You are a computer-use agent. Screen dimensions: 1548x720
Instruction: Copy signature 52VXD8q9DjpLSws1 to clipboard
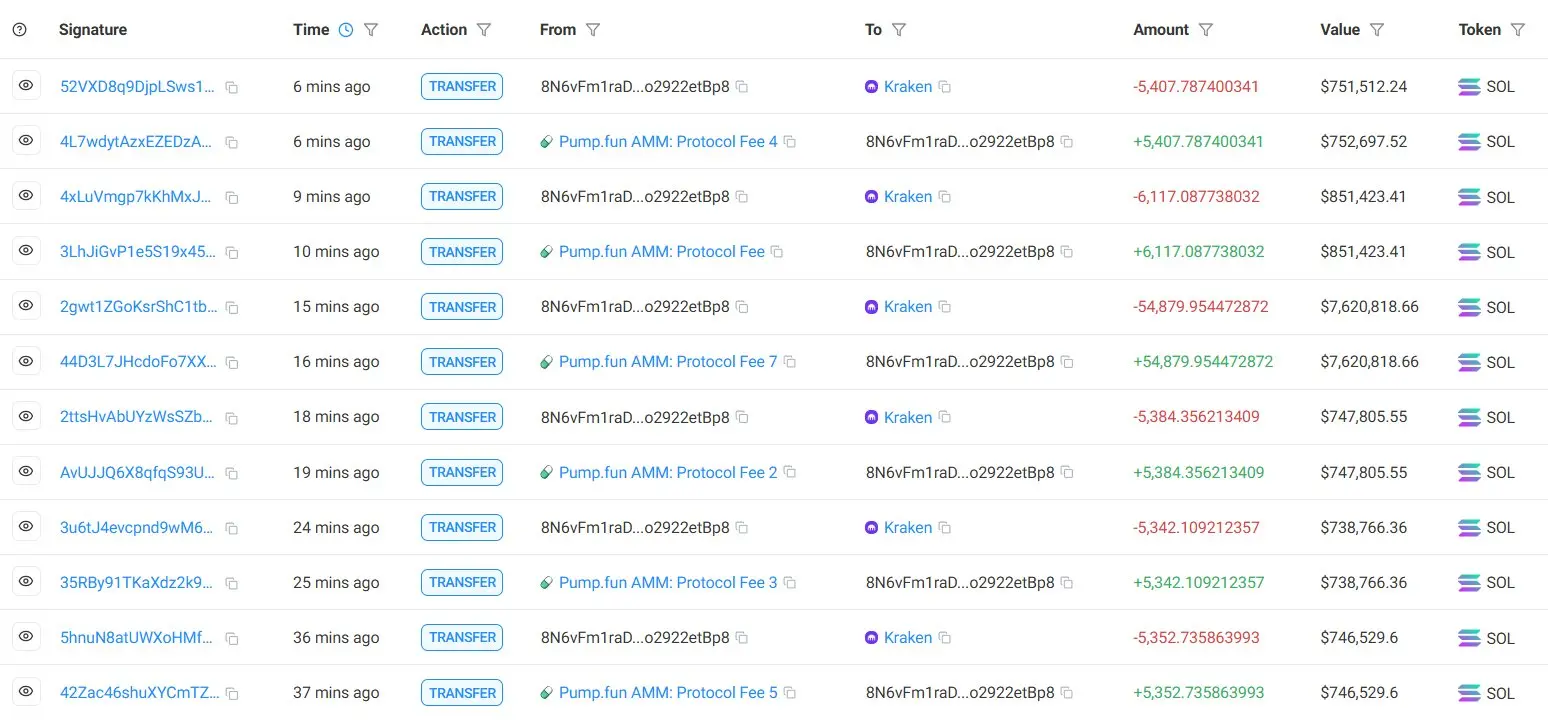coord(231,88)
